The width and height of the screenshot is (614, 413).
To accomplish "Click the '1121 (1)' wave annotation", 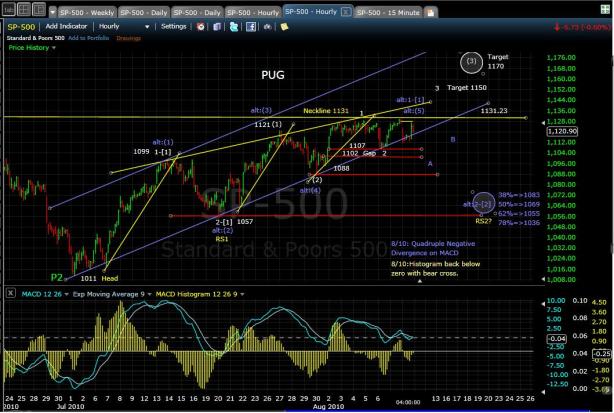I will pyautogui.click(x=268, y=124).
